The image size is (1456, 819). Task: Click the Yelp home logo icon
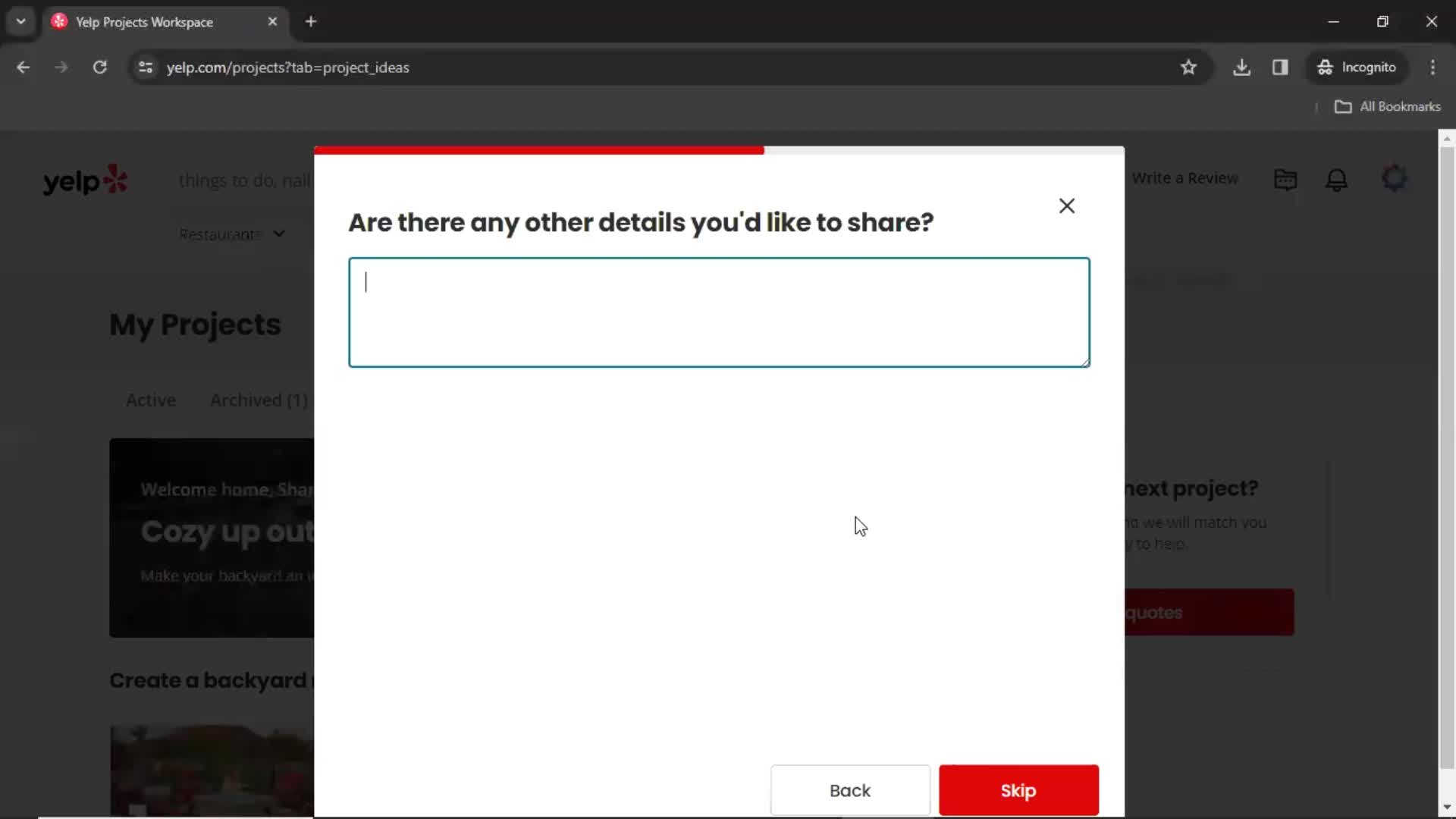tap(85, 180)
